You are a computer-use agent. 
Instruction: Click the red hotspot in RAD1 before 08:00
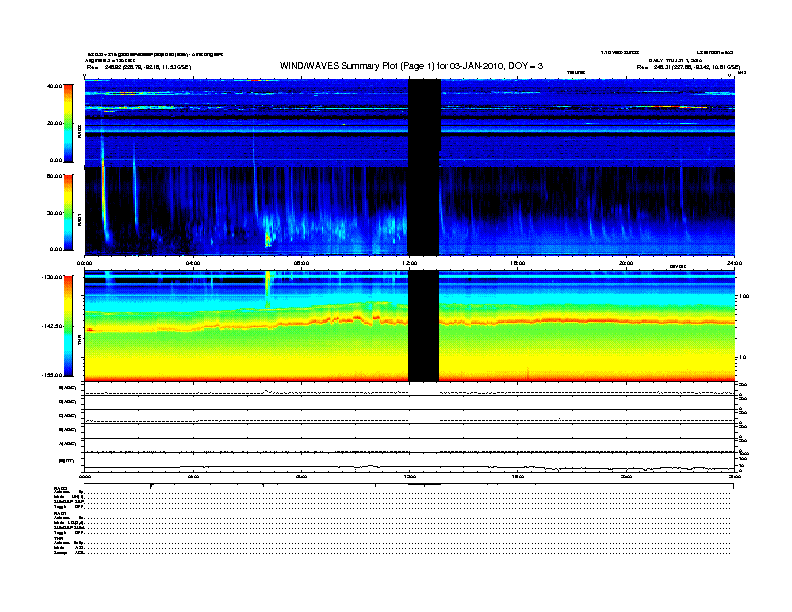coord(268,239)
